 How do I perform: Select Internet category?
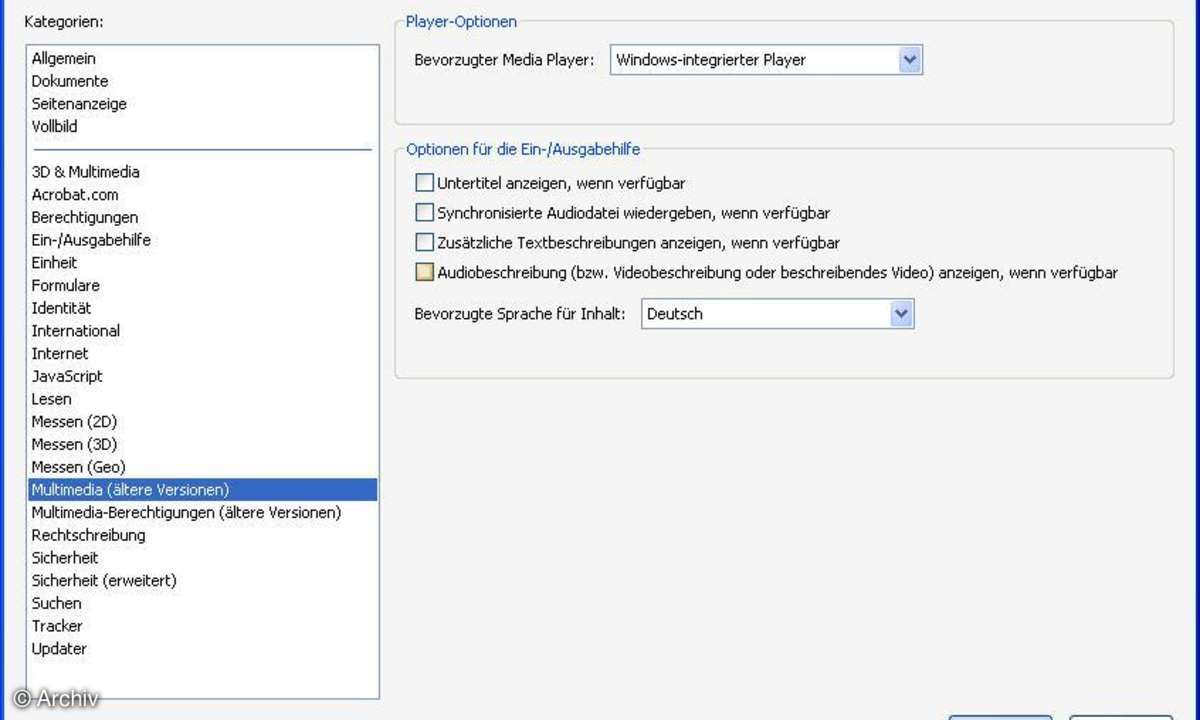tap(60, 354)
